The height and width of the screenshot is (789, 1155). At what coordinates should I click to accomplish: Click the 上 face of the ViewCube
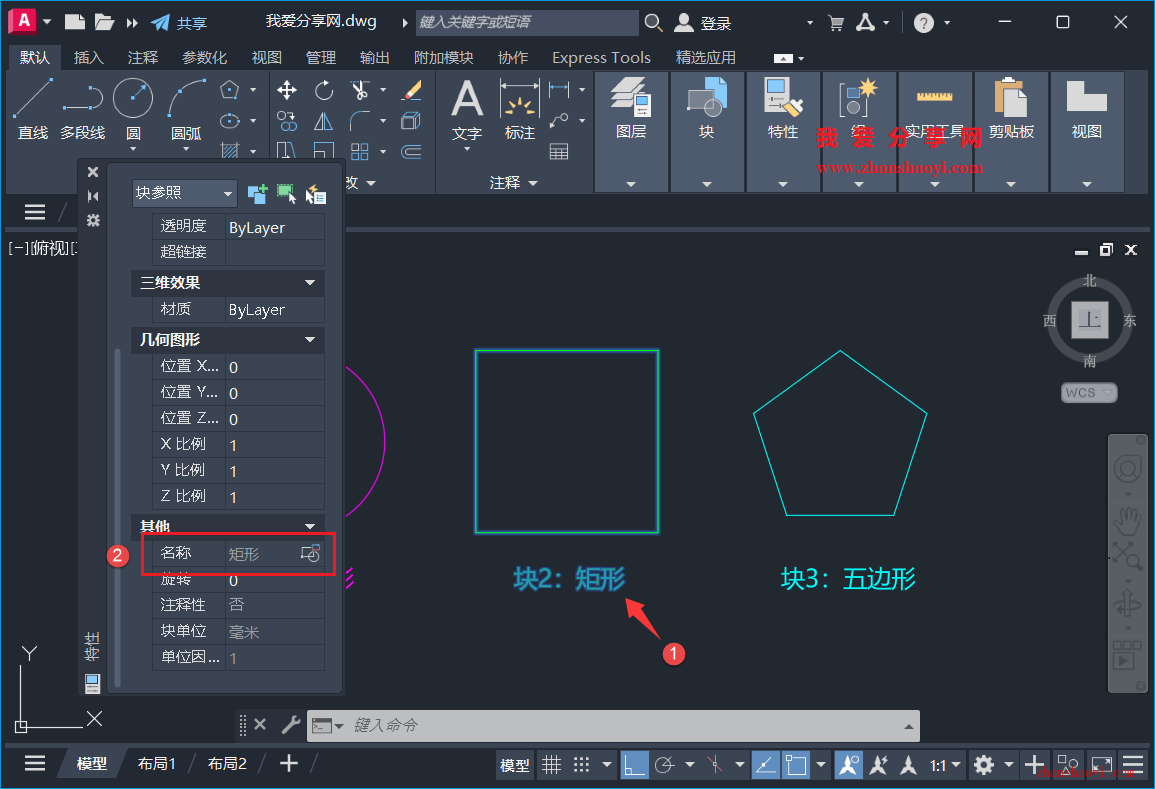coord(1089,320)
